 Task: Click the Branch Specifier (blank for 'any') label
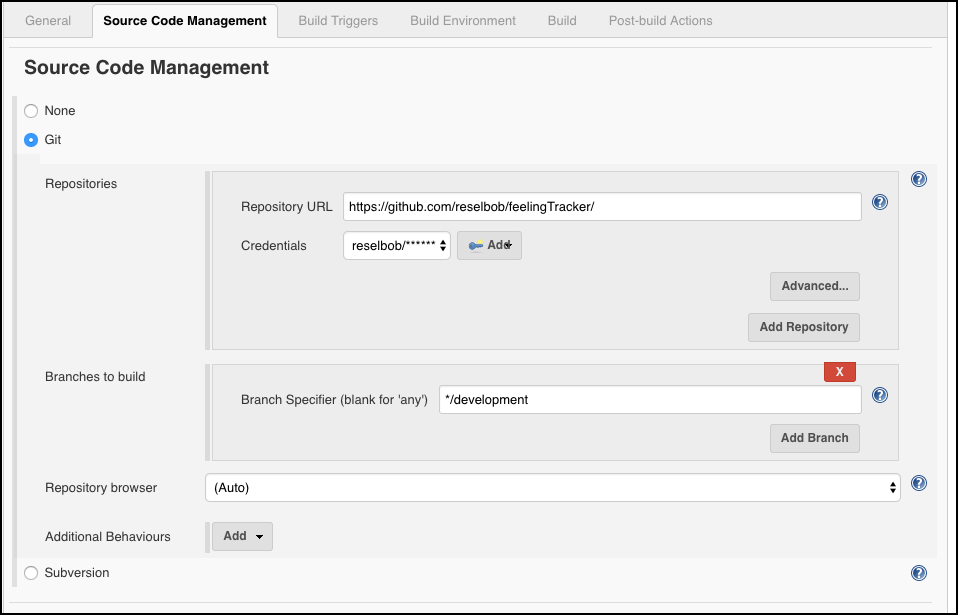[334, 400]
